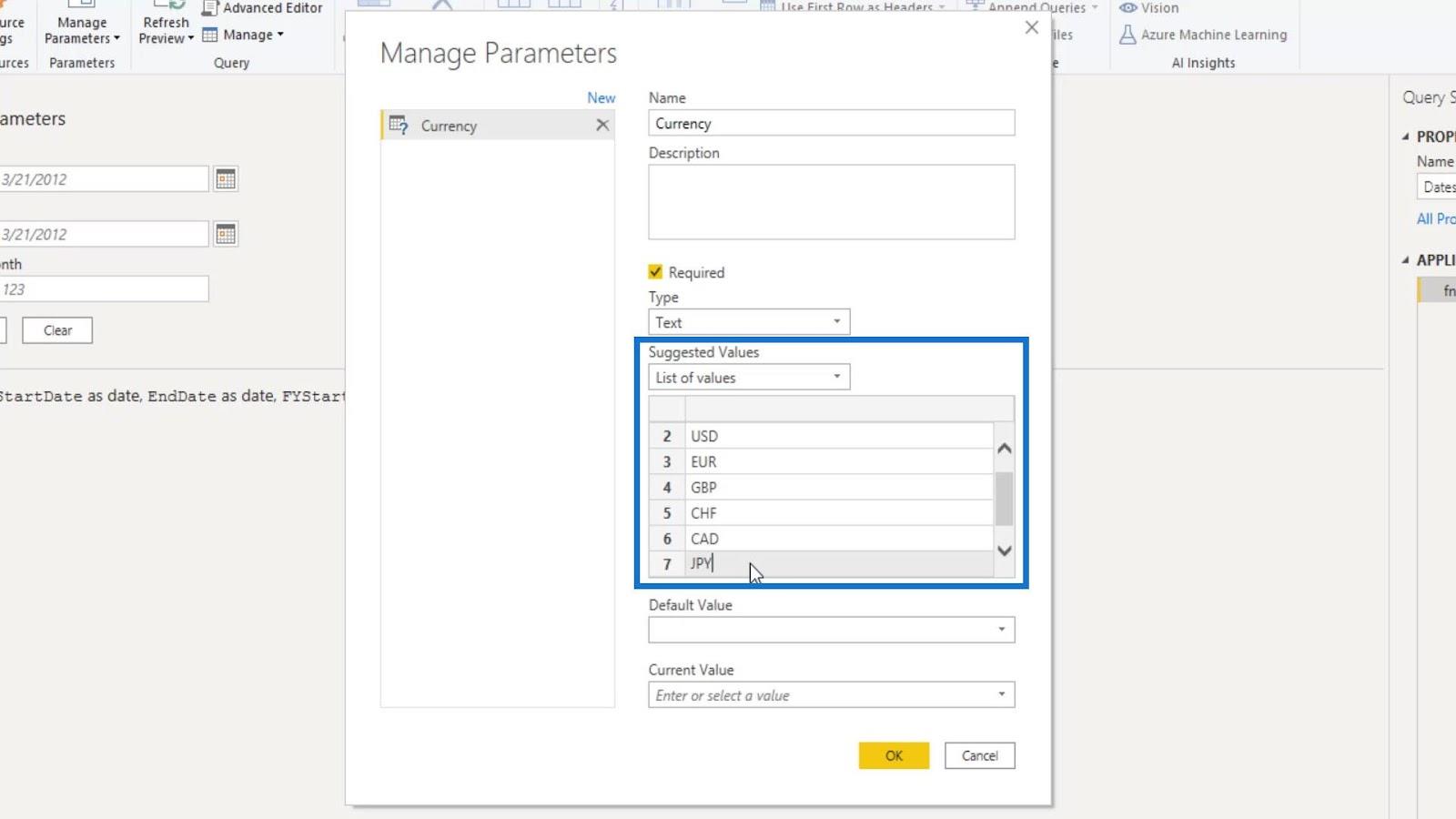Click OK to confirm parameters
The height and width of the screenshot is (819, 1456).
tap(894, 755)
